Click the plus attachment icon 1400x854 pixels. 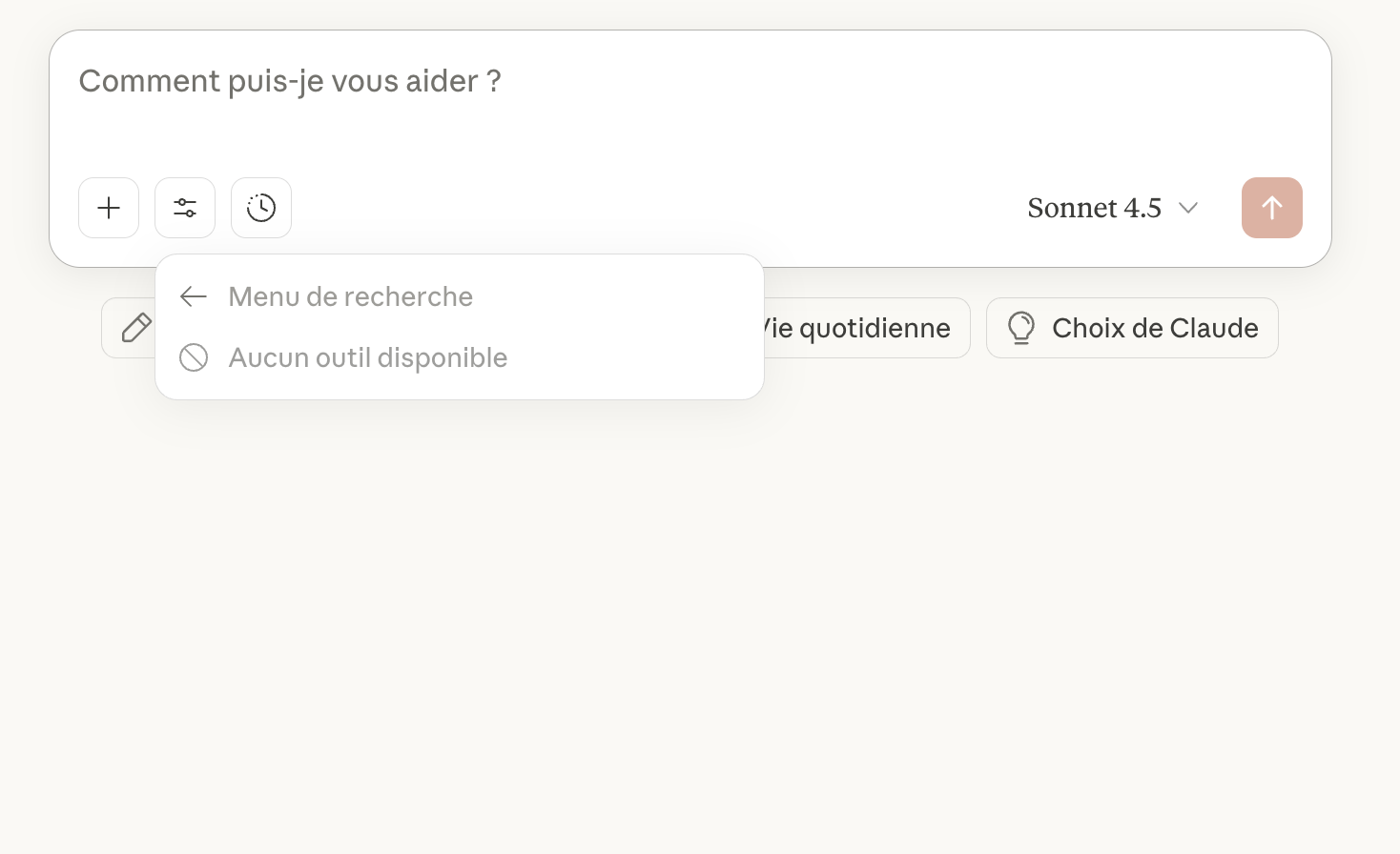tap(109, 208)
